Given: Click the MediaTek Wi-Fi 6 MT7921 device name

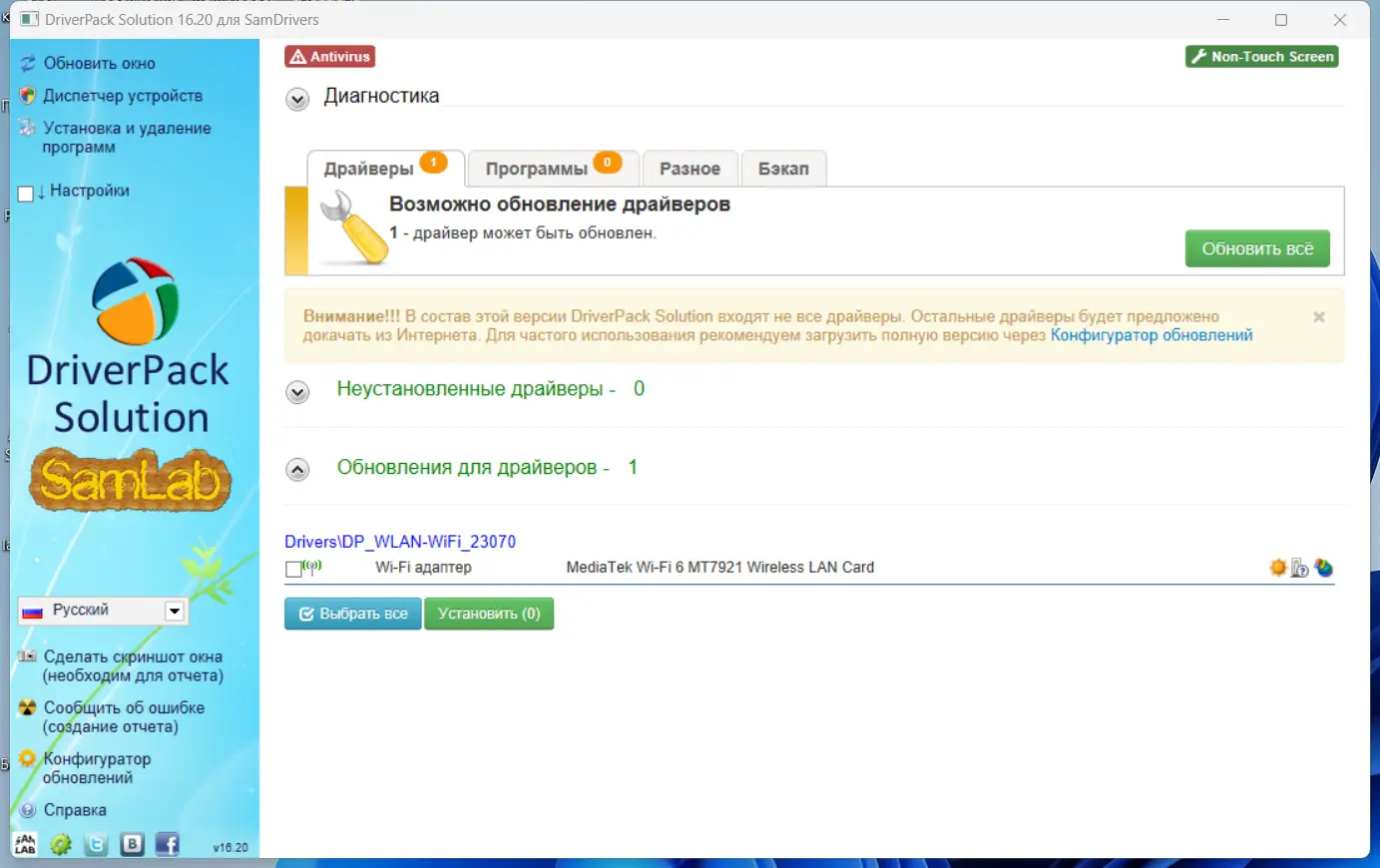Looking at the screenshot, I should 720,567.
